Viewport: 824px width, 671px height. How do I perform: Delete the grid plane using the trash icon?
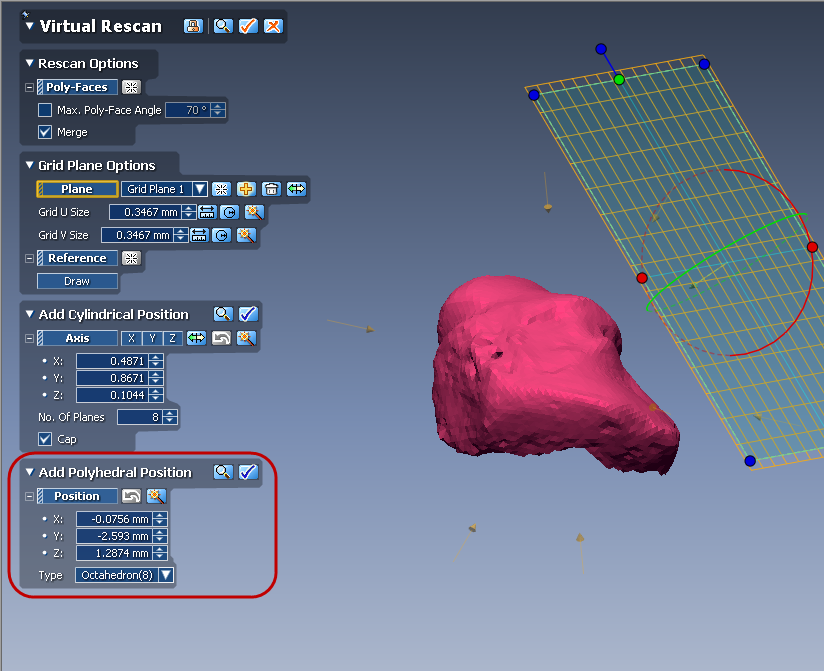click(x=271, y=189)
